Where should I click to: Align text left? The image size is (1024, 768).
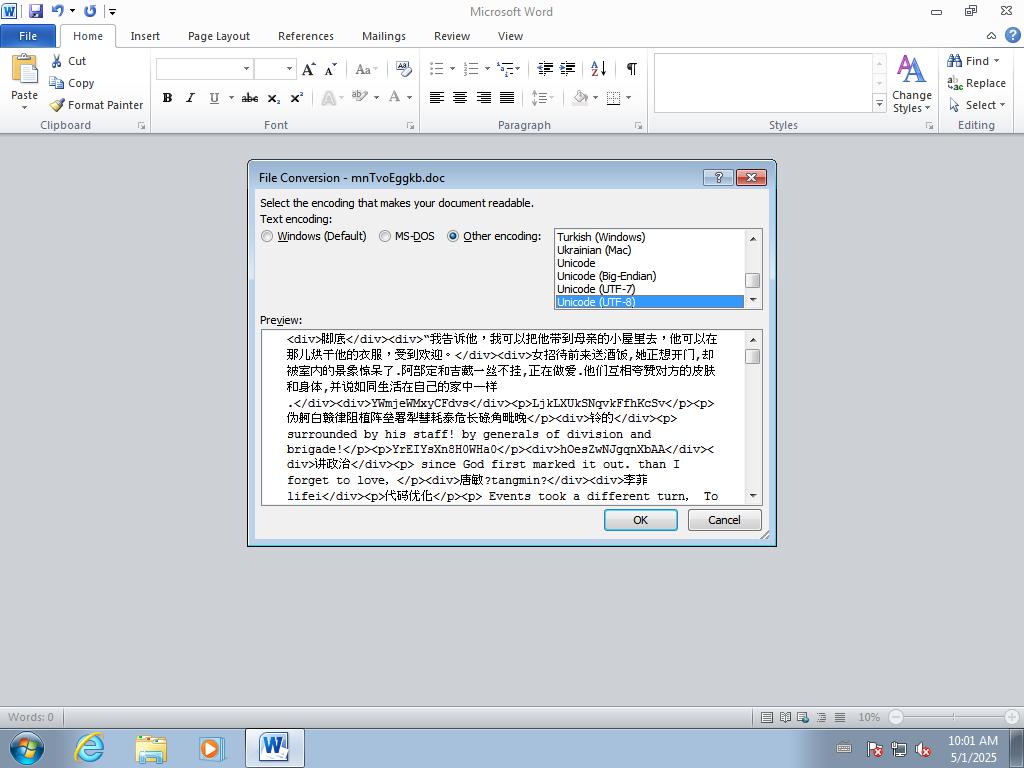437,98
